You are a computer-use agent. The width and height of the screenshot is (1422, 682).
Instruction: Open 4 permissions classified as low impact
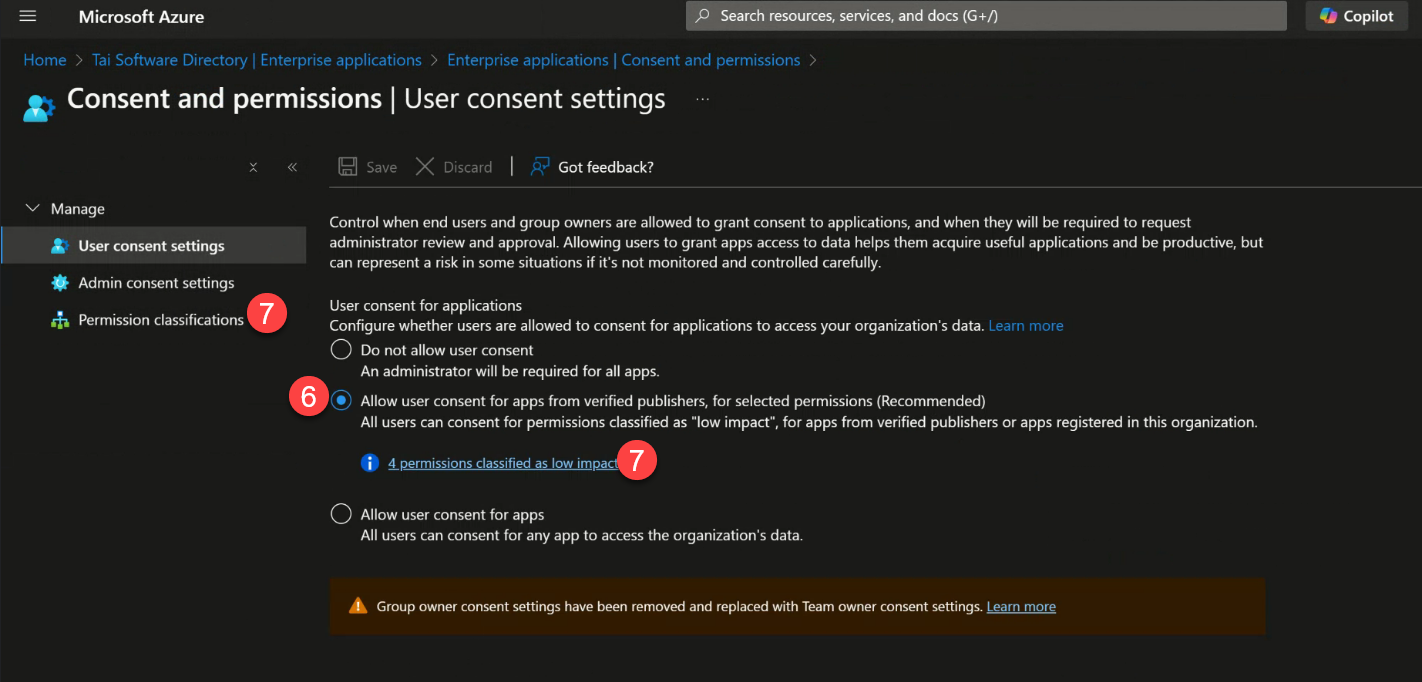tap(501, 463)
